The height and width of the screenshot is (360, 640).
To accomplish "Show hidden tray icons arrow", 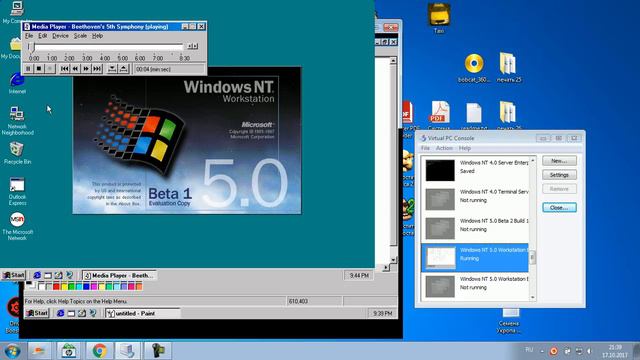I will pyautogui.click(x=542, y=351).
